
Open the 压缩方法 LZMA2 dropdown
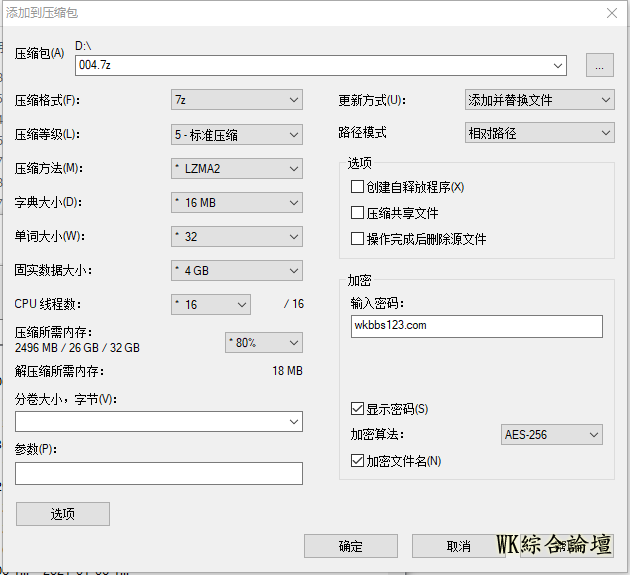click(x=236, y=168)
